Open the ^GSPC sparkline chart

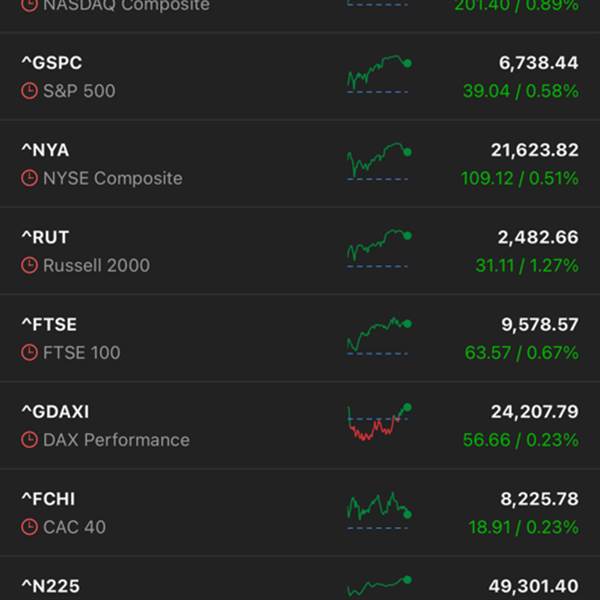[x=378, y=75]
